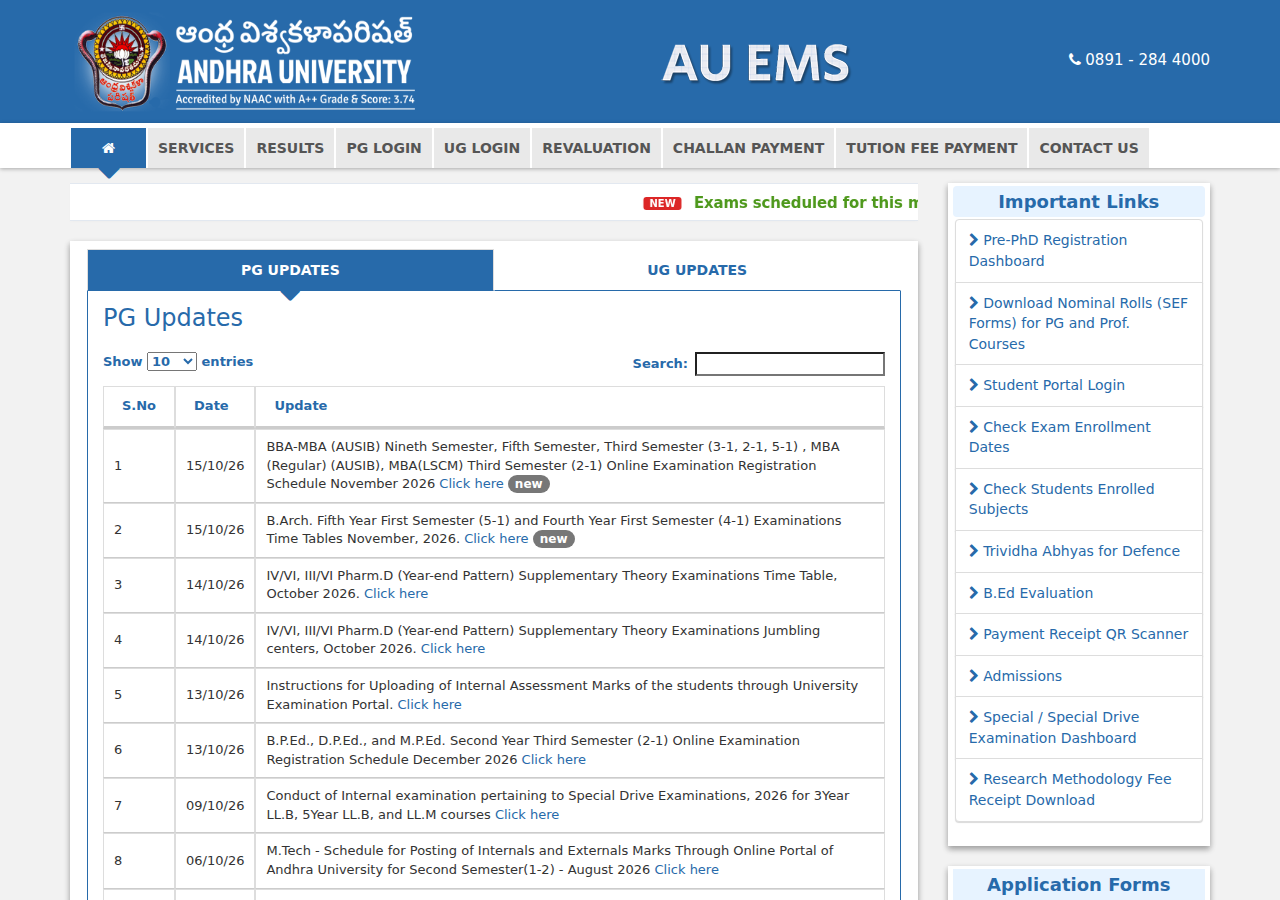The width and height of the screenshot is (1280, 900).
Task: Open the CONTACT US page
Action: click(x=1089, y=148)
